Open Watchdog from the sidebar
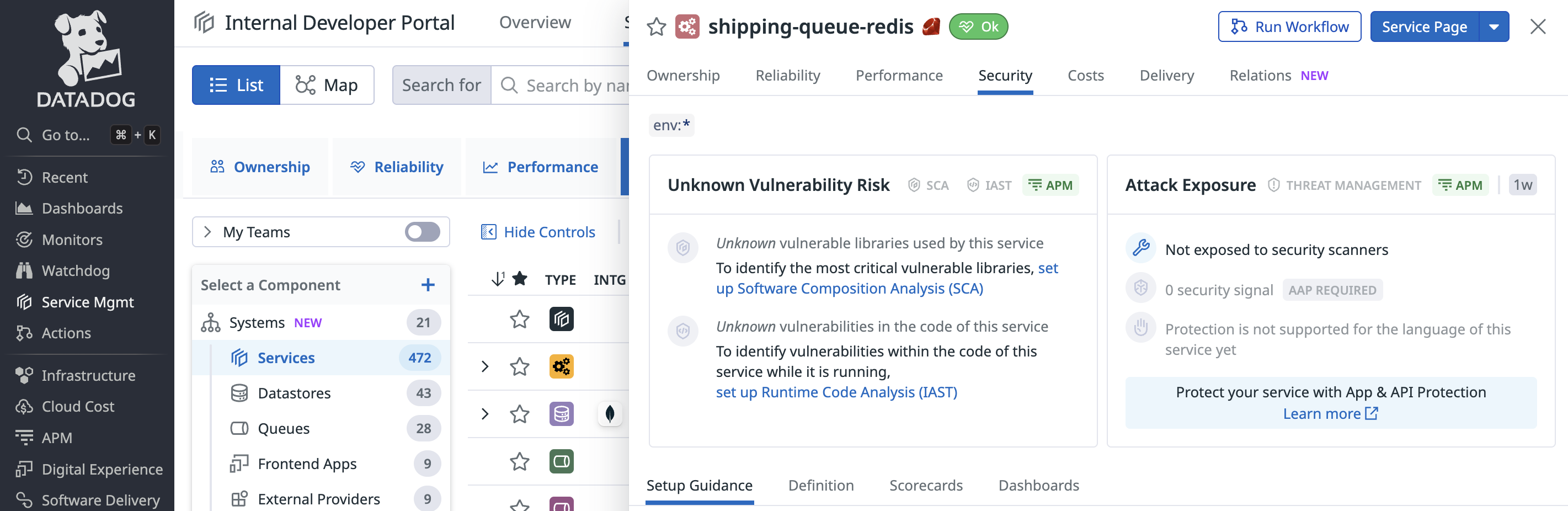This screenshot has height=511, width=1568. 76,270
